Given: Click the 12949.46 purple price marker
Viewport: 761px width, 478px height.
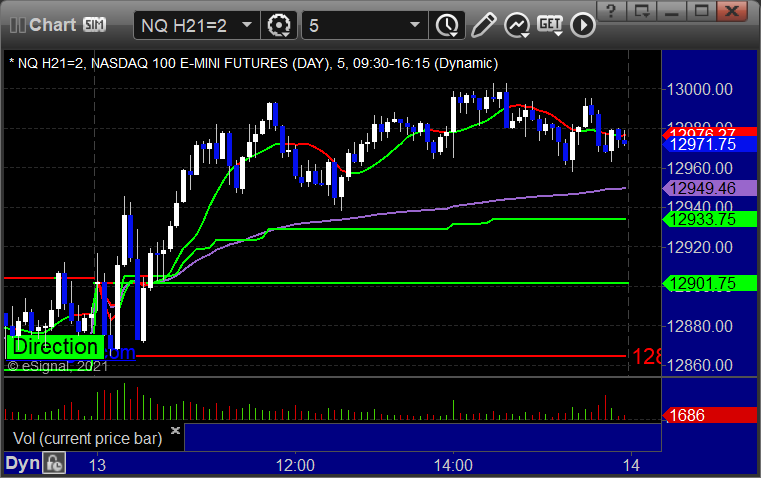Looking at the screenshot, I should coord(710,188).
